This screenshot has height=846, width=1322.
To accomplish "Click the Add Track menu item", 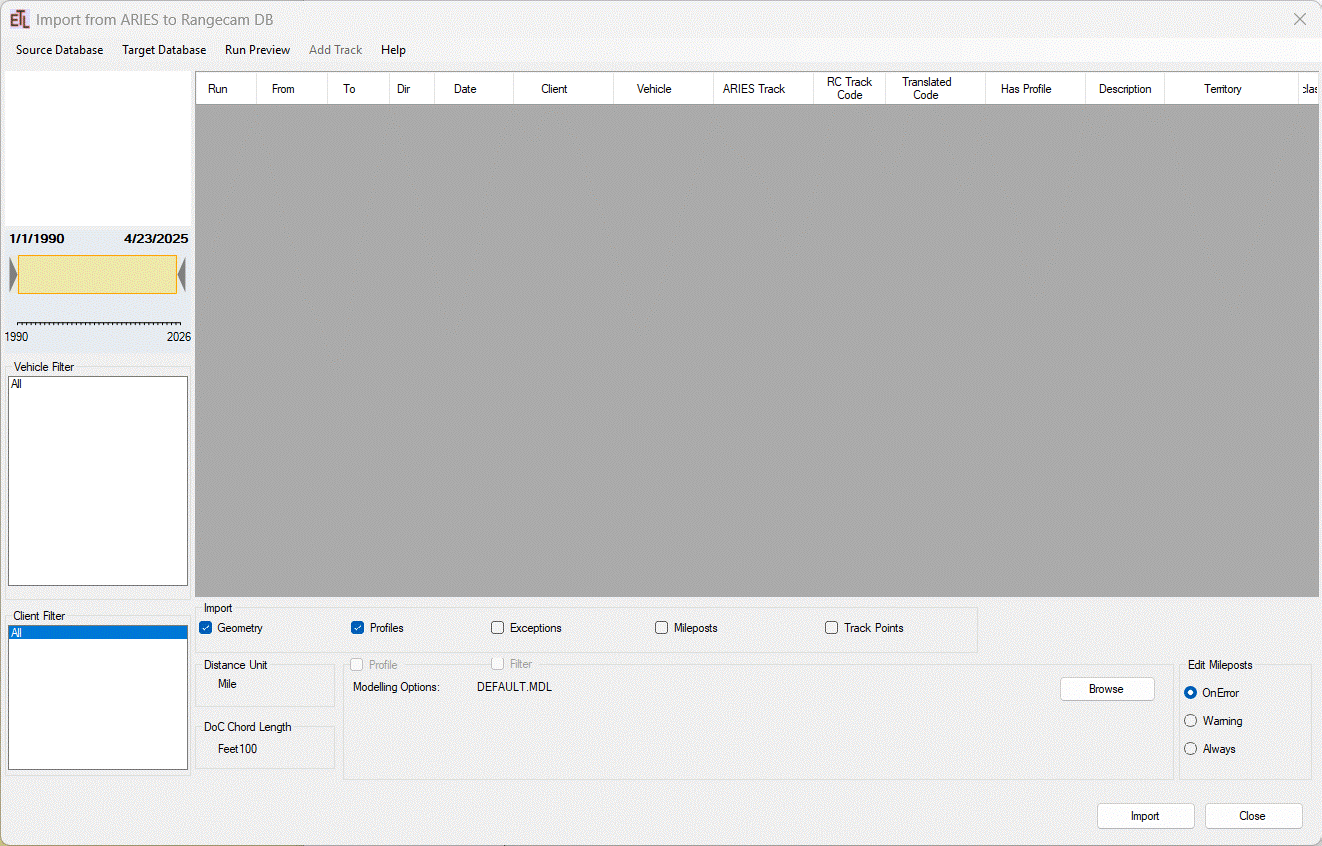I will pos(336,50).
